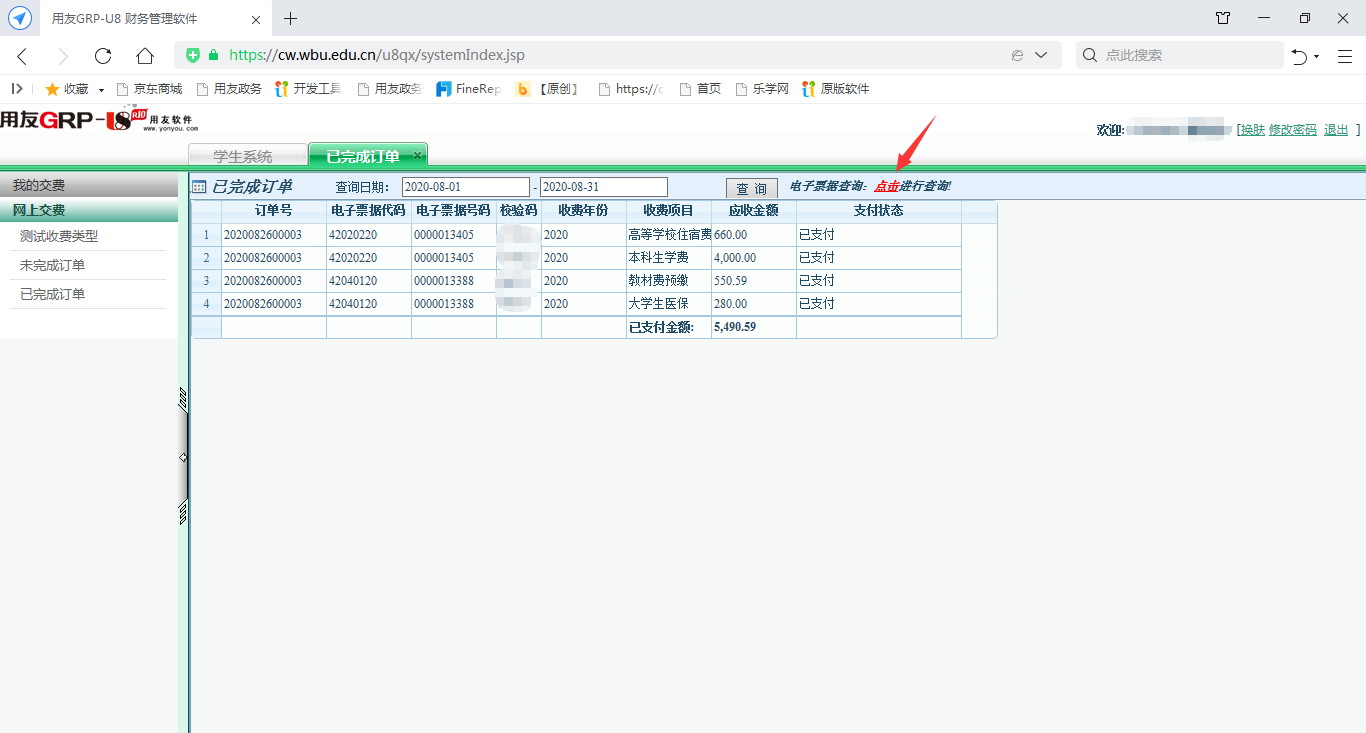Screen dimensions: 1366x733
Task: Open the 京东商城 bookmark
Action: [x=149, y=89]
